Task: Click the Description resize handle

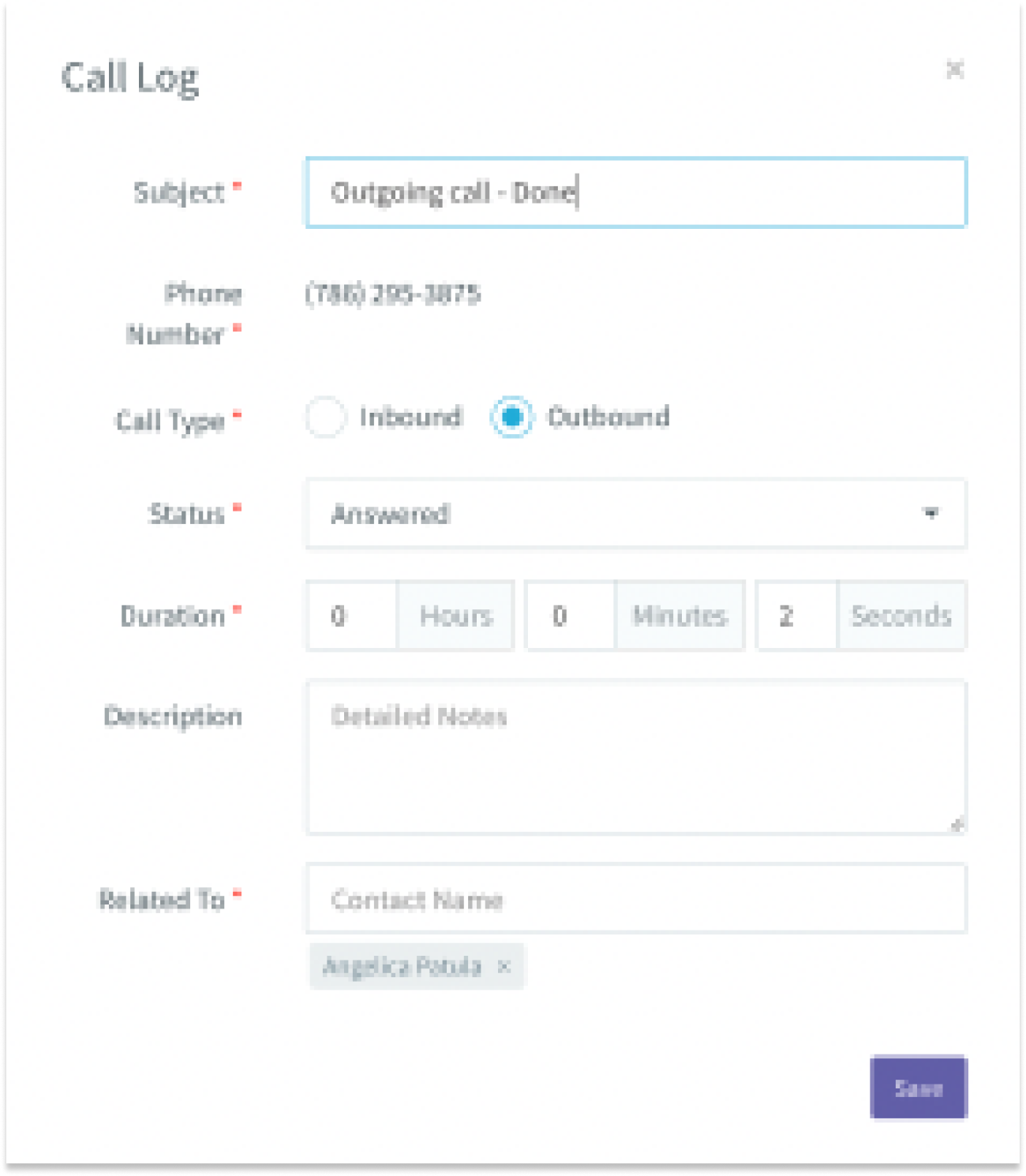Action: coord(957,826)
